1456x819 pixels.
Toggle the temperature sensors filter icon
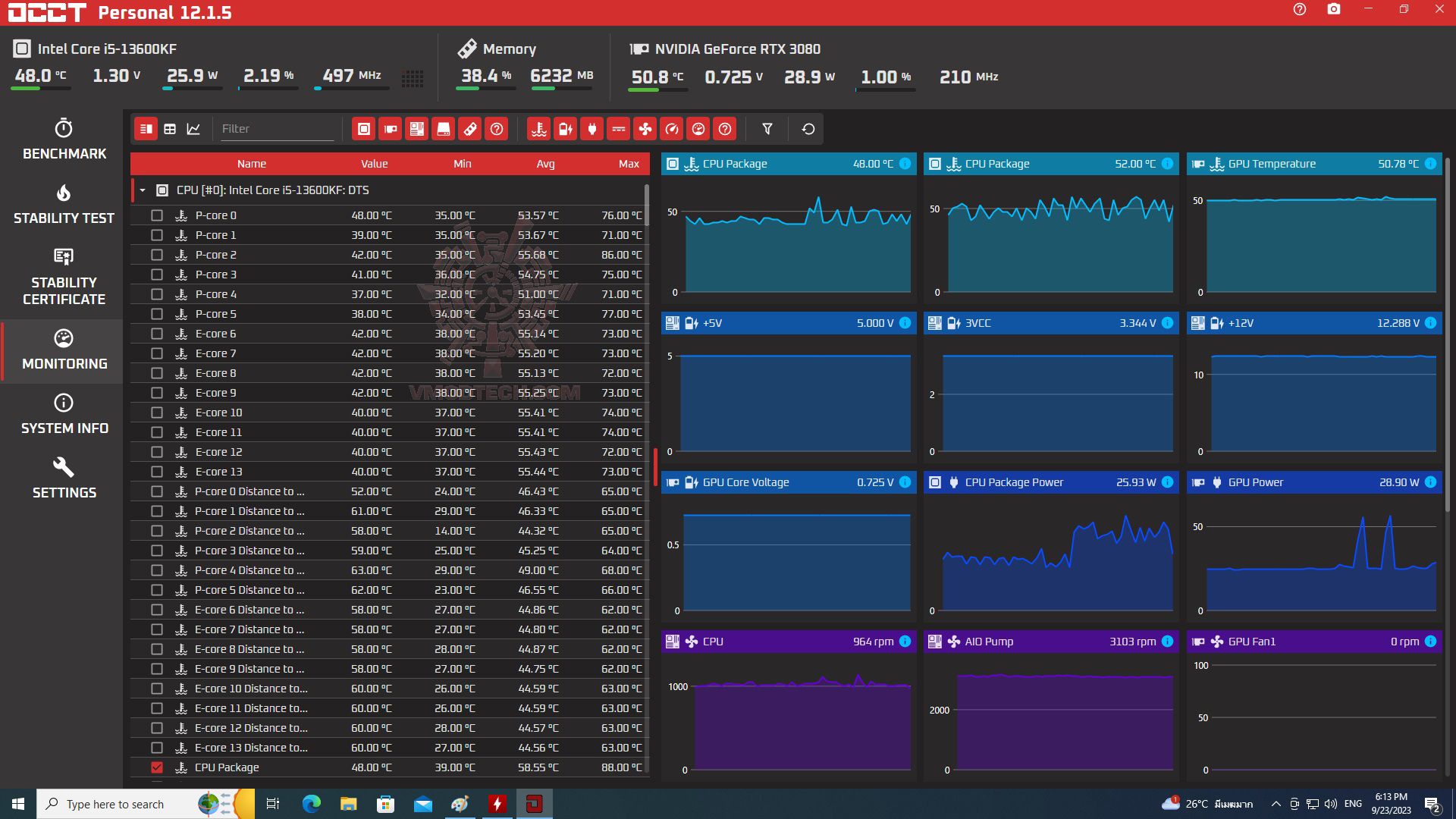(x=539, y=129)
